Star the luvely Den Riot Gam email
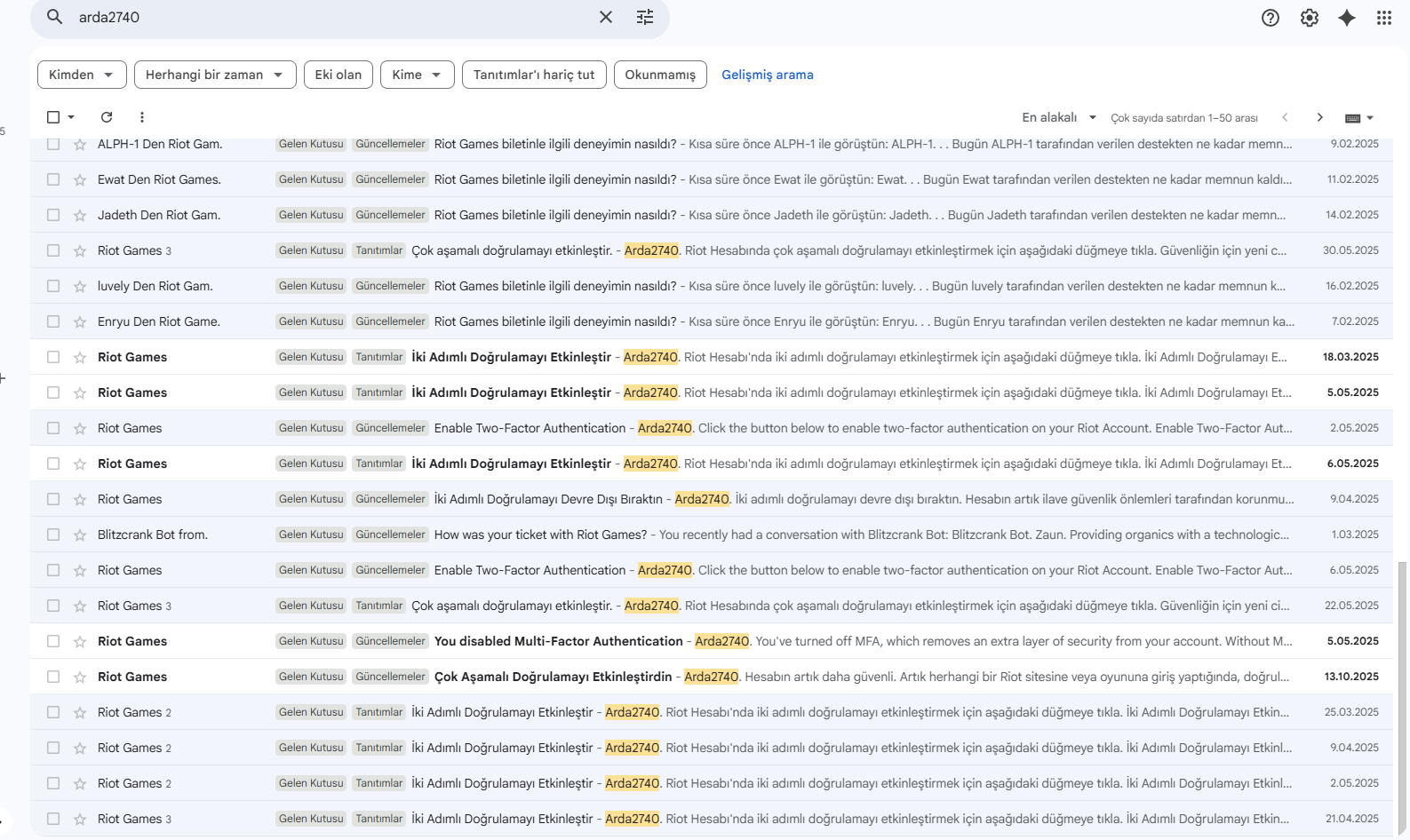The image size is (1410, 840). coord(80,286)
